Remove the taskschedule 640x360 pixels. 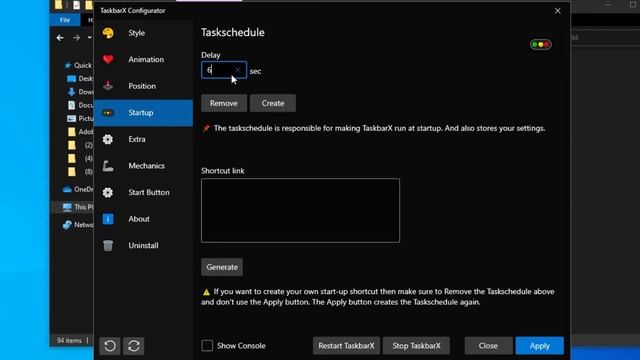224,103
